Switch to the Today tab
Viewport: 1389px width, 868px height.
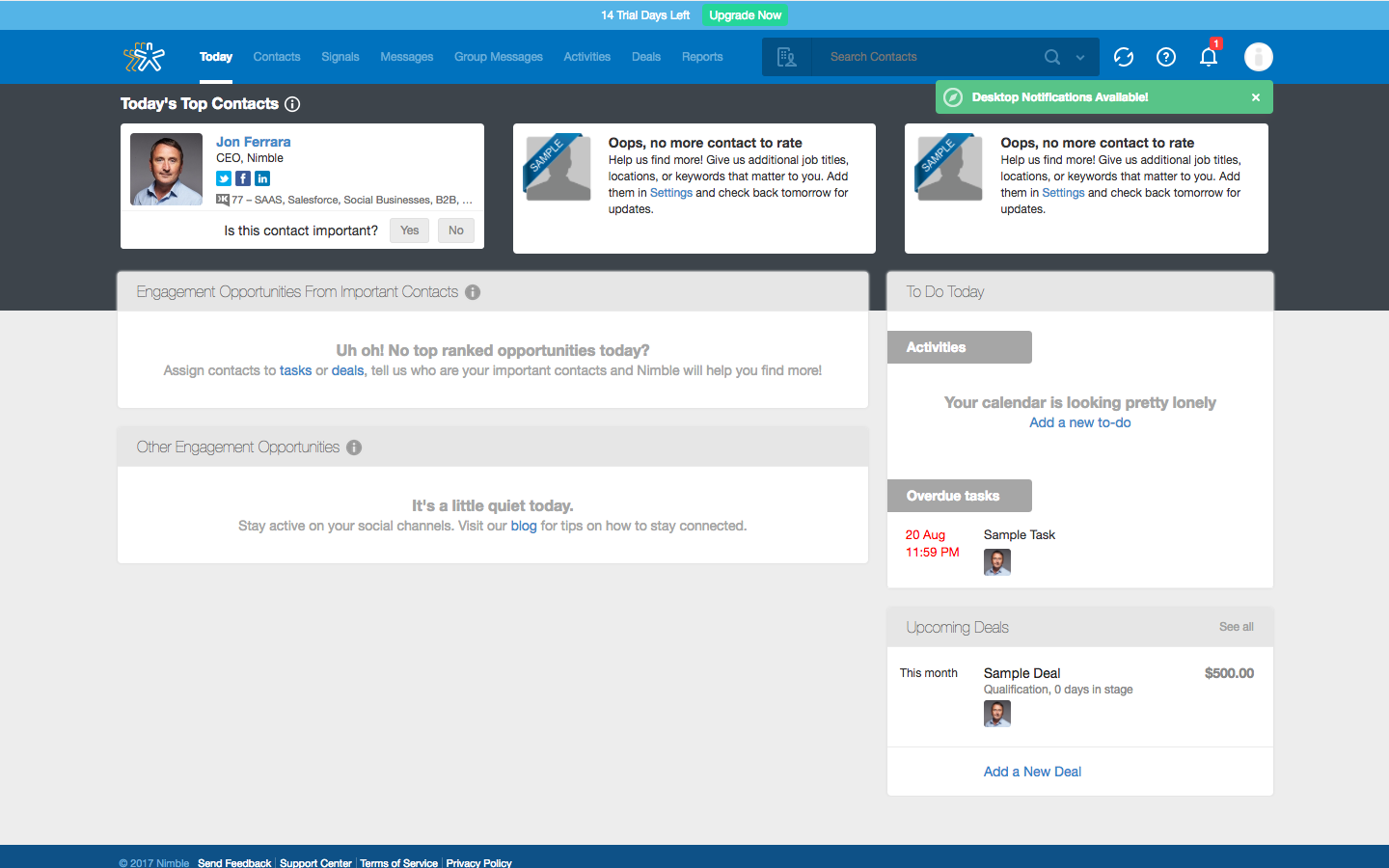point(216,57)
